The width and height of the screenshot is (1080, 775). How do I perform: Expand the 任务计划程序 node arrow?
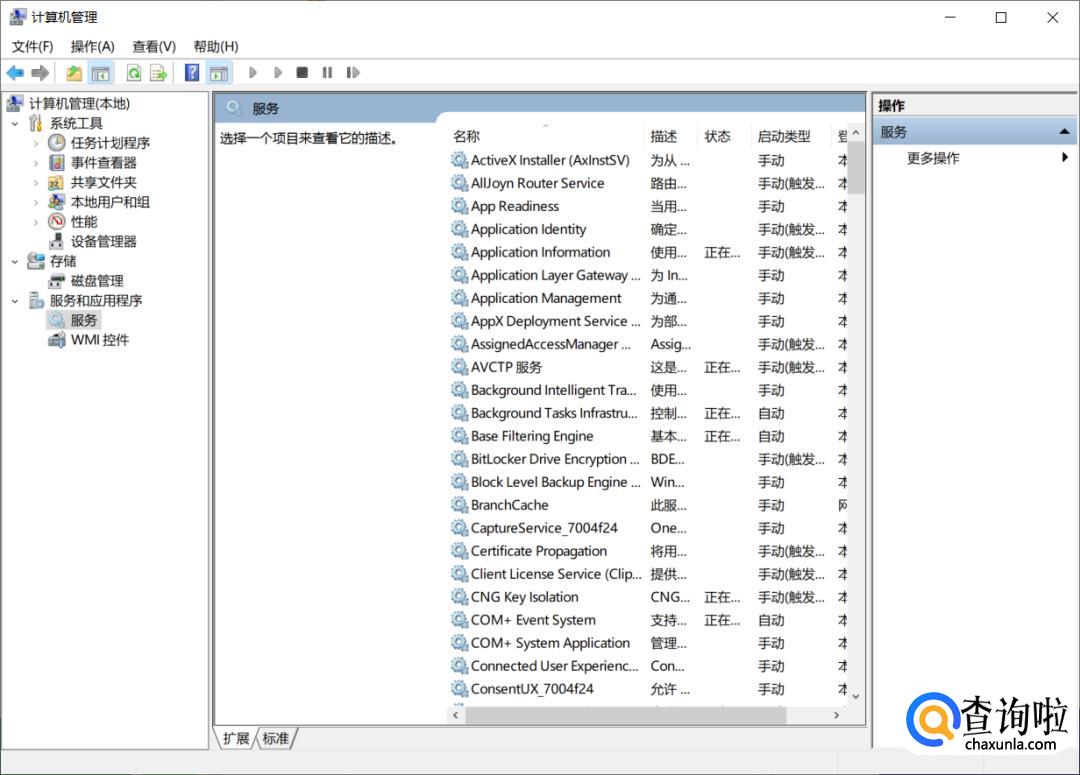(x=36, y=143)
